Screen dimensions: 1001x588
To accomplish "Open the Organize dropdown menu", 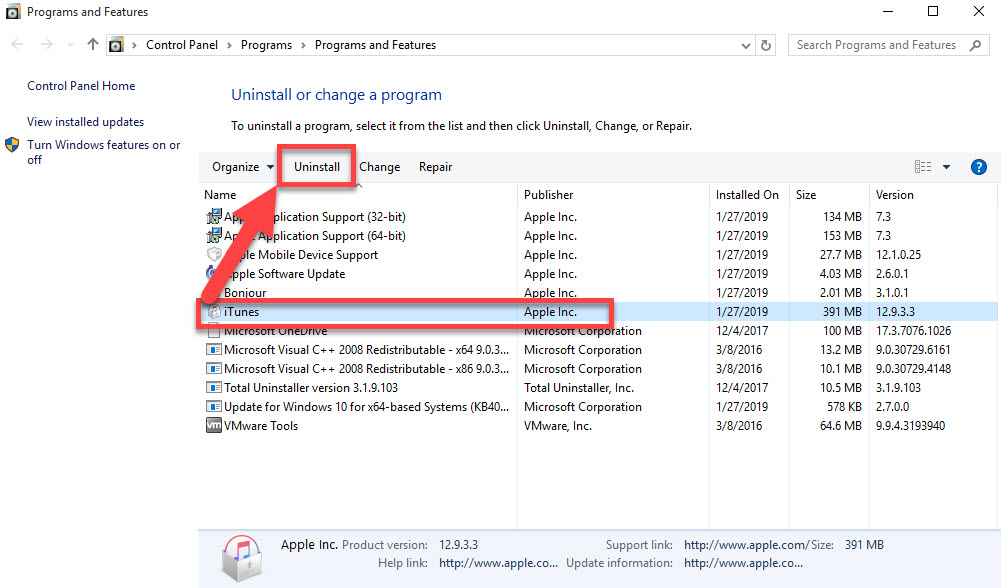I will point(243,167).
